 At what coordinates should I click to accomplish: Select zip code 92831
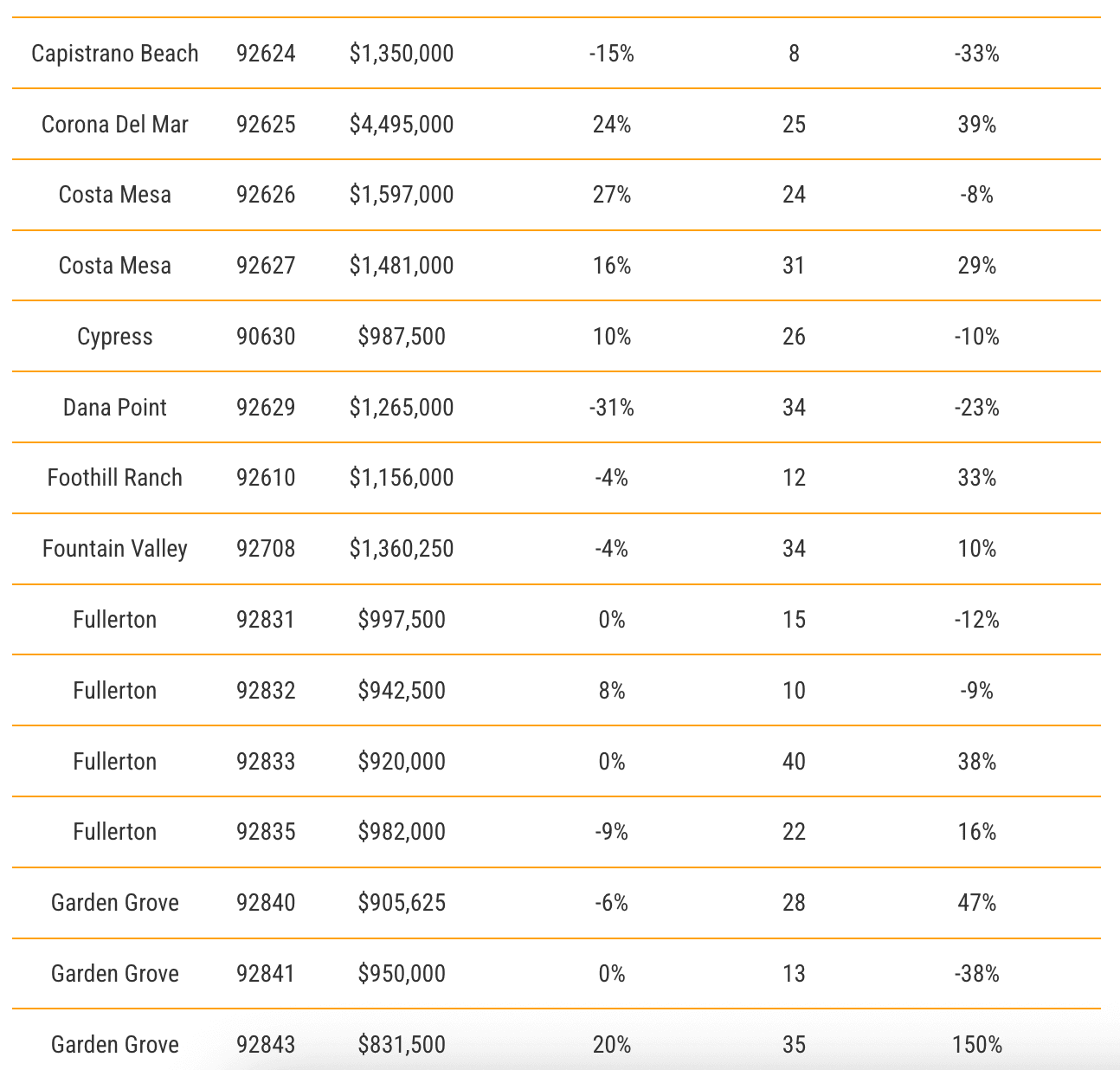click(266, 620)
